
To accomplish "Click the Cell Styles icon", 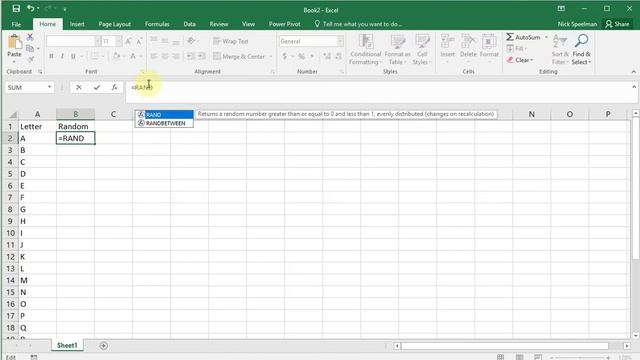I will [x=422, y=42].
